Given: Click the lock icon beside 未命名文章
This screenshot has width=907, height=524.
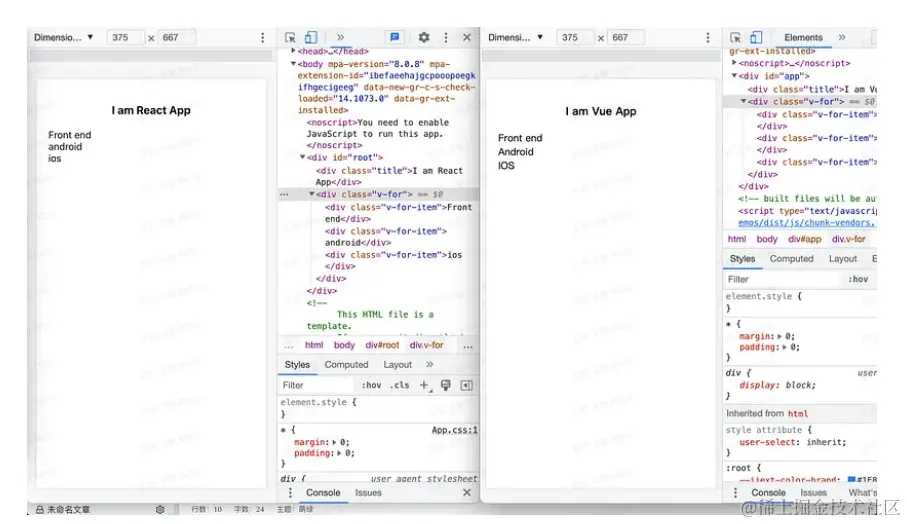Looking at the screenshot, I should point(40,510).
